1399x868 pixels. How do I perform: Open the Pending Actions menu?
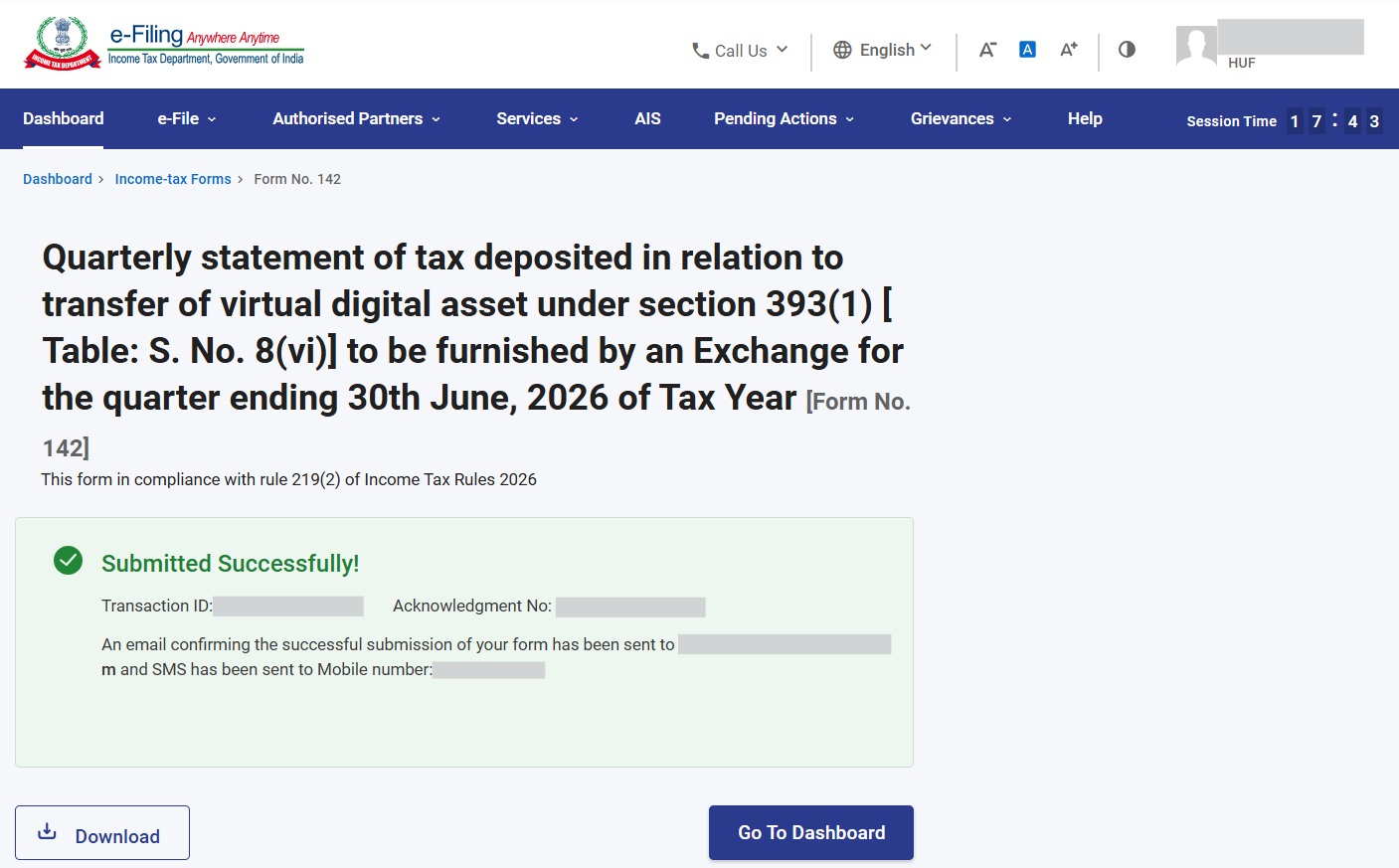pyautogui.click(x=784, y=118)
